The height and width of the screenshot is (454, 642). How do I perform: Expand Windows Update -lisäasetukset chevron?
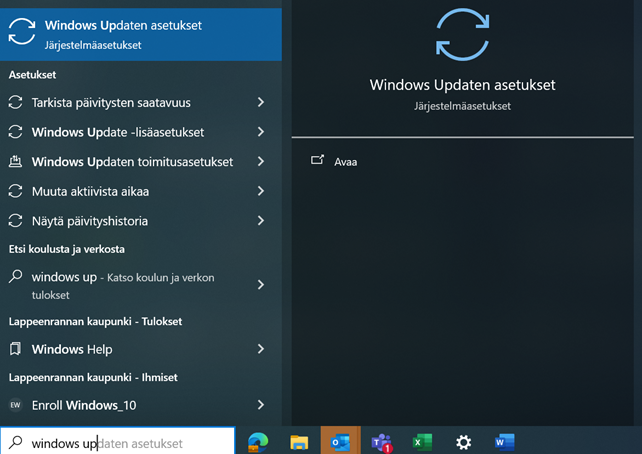pyautogui.click(x=261, y=132)
